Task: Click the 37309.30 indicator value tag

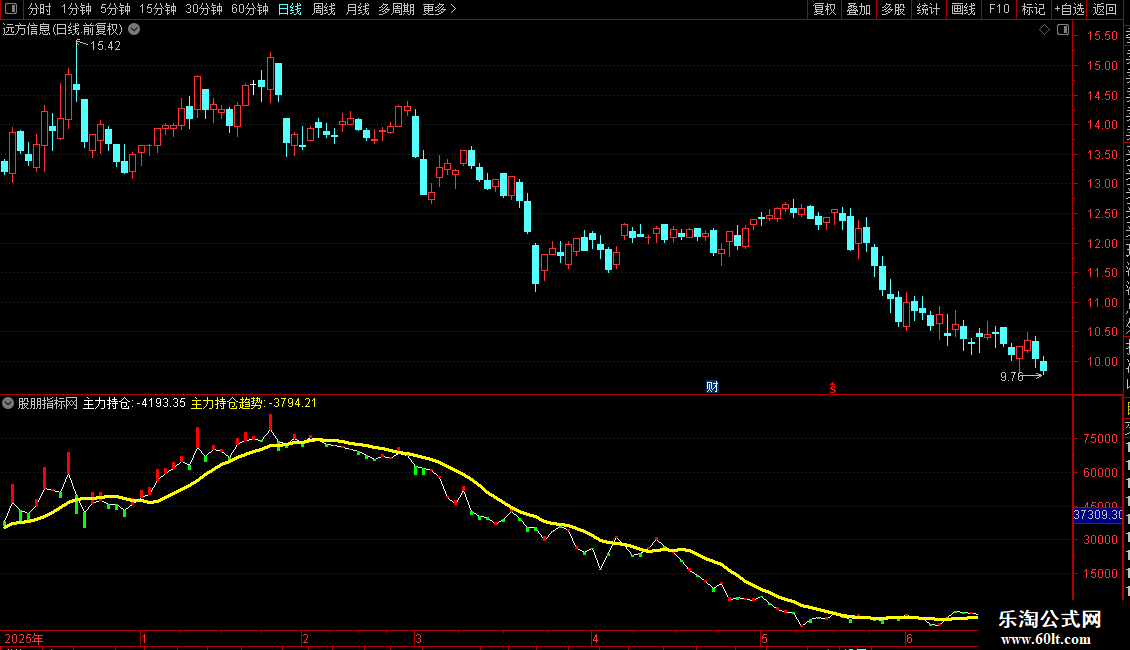Action: [1098, 515]
